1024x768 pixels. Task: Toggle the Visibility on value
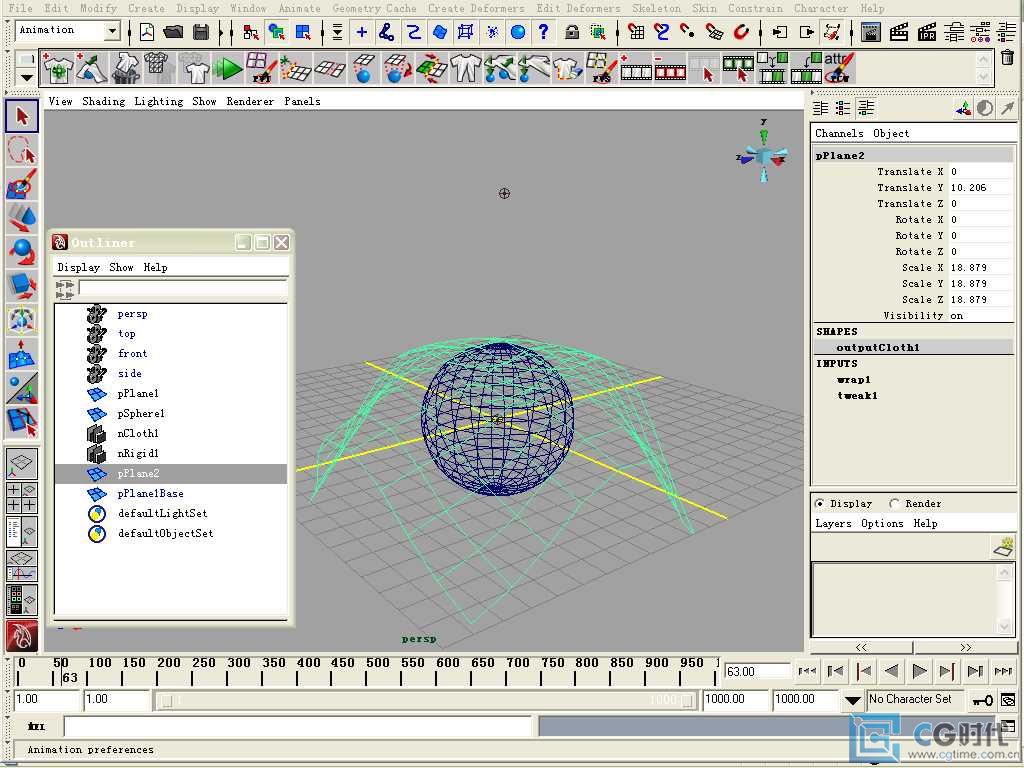tap(979, 315)
